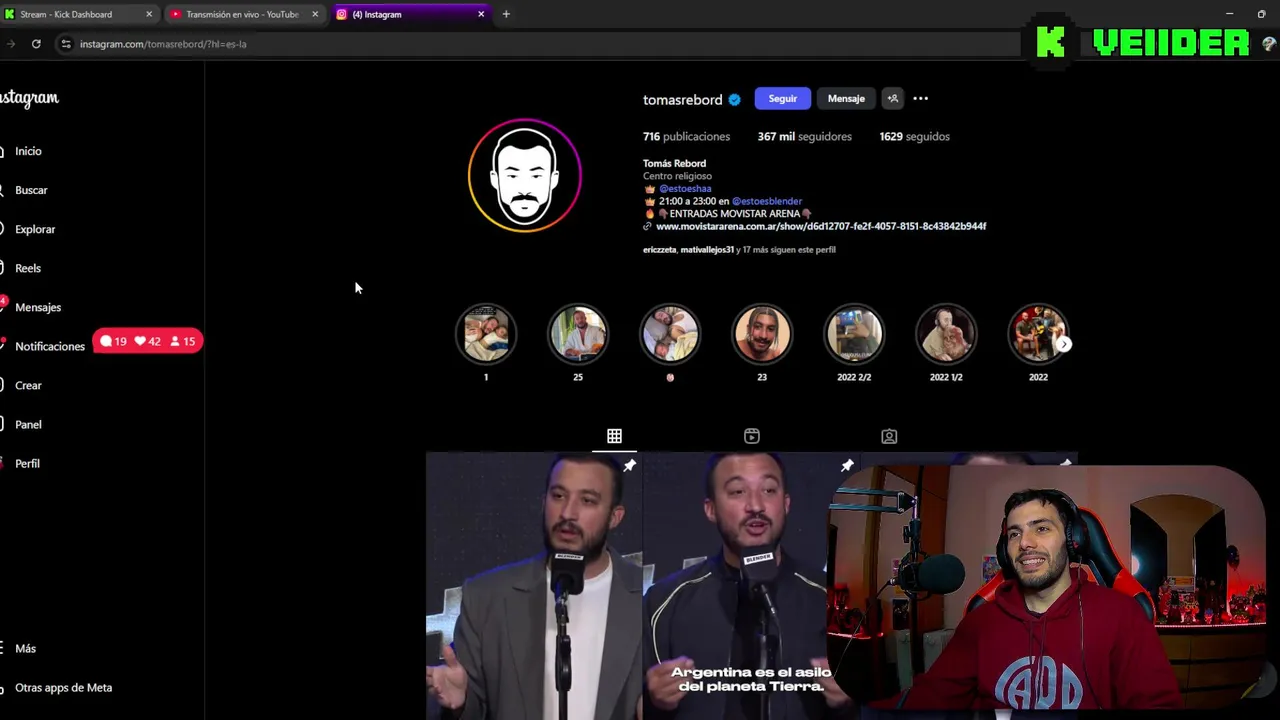
Task: Click Crear in the sidebar
Action: point(28,385)
